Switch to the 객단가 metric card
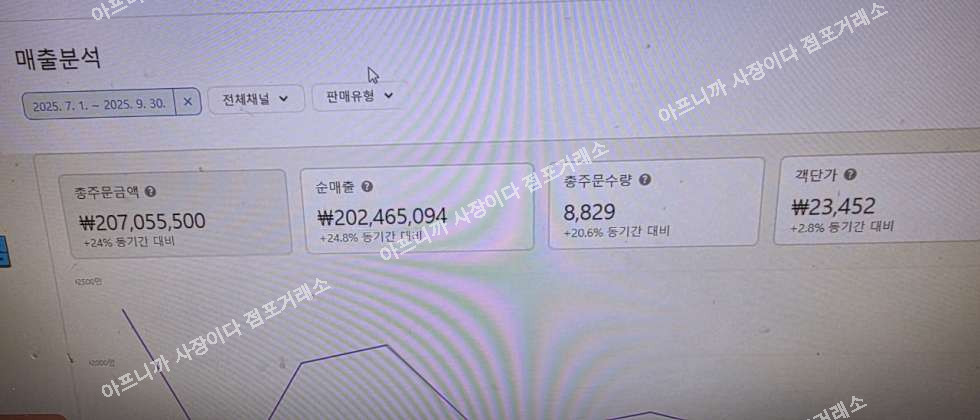Viewport: 980px width, 420px height. 877,199
